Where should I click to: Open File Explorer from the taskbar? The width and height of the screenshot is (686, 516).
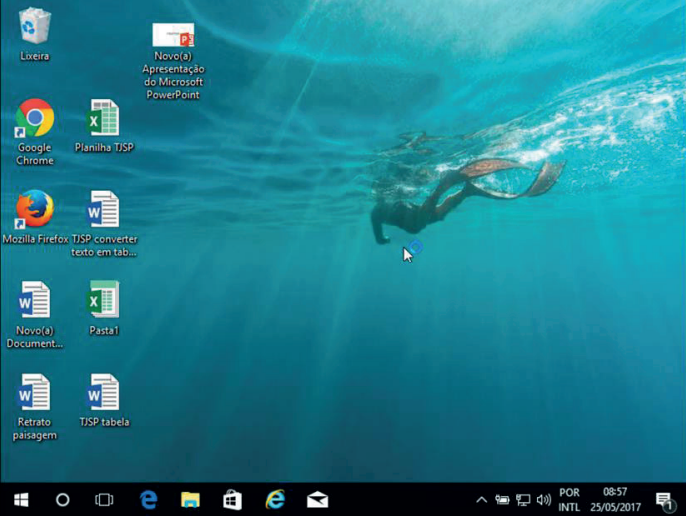click(x=190, y=499)
